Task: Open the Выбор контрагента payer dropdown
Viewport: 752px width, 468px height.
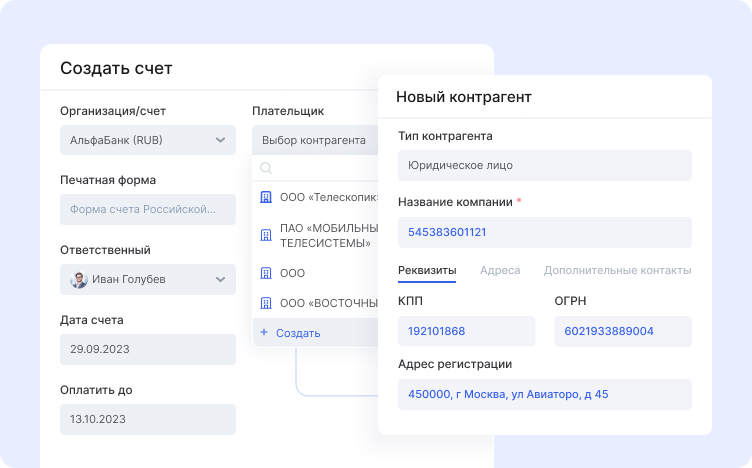Action: tap(315, 140)
